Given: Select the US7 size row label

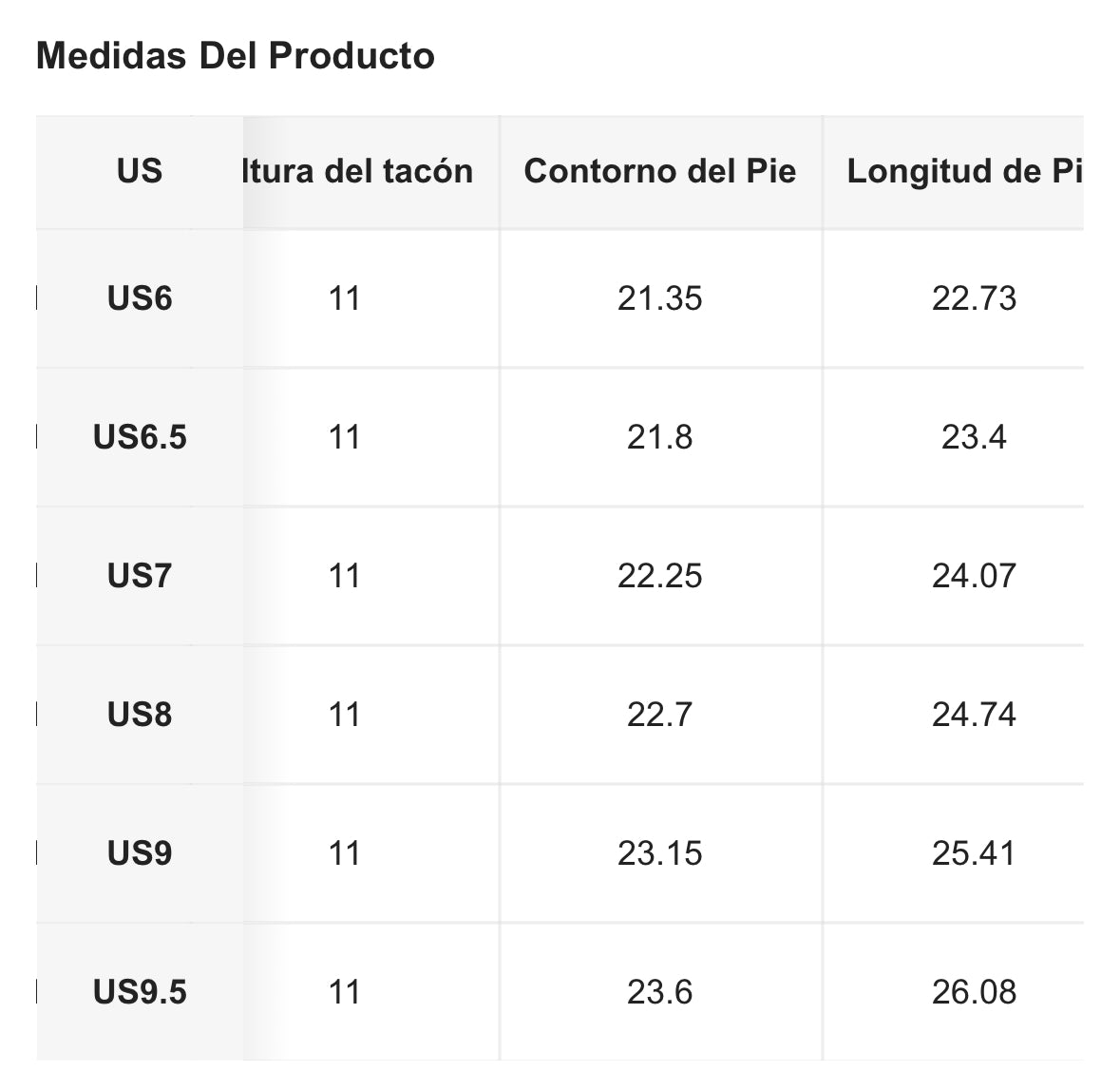Looking at the screenshot, I should (140, 576).
